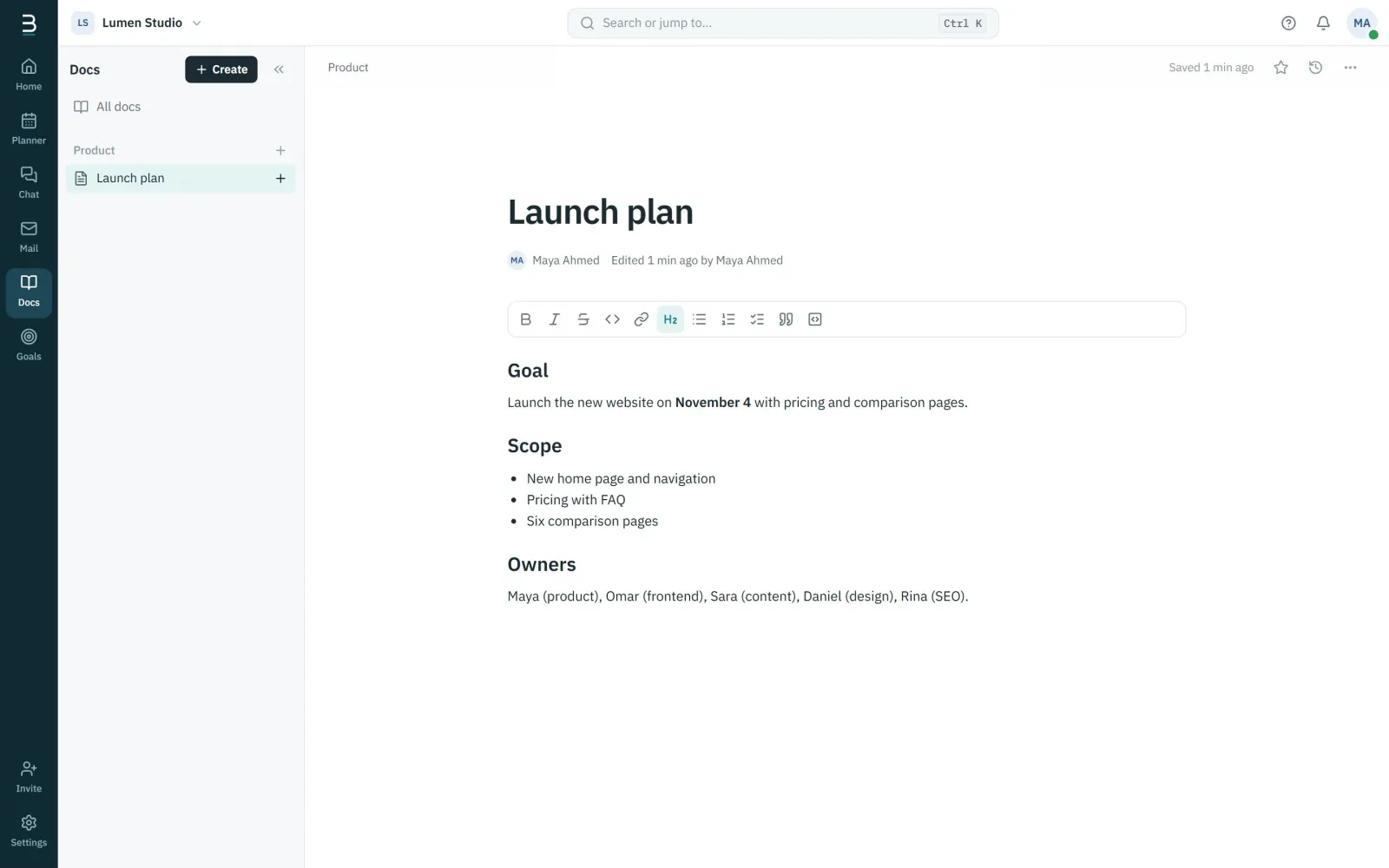Open the Chat section
This screenshot has height=868, width=1389.
pos(29,182)
